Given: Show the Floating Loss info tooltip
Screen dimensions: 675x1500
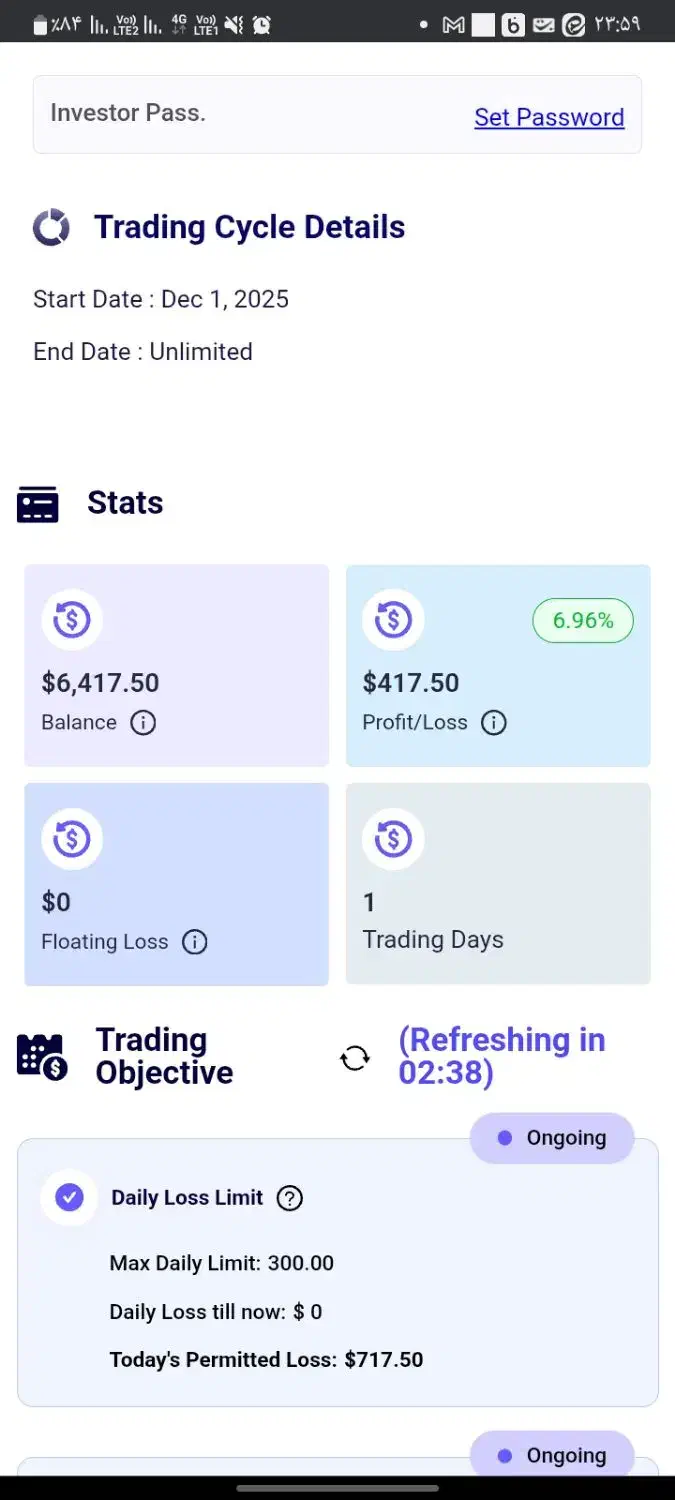Looking at the screenshot, I should coord(194,942).
